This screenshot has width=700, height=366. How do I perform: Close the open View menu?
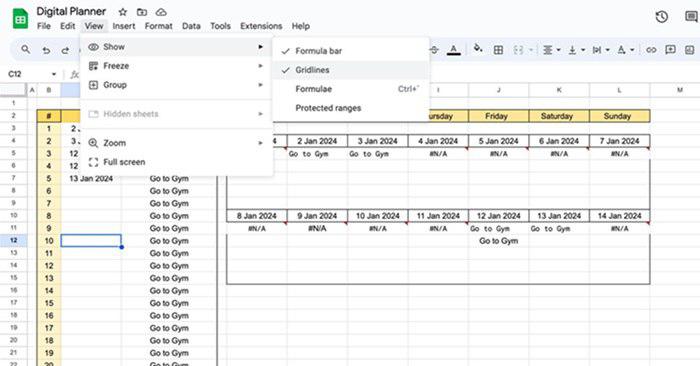pyautogui.click(x=94, y=26)
